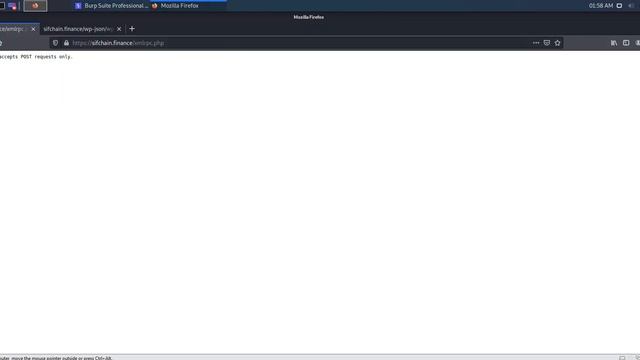
Task: Click the 'accepts POST requests only.' text
Action: click(36, 57)
